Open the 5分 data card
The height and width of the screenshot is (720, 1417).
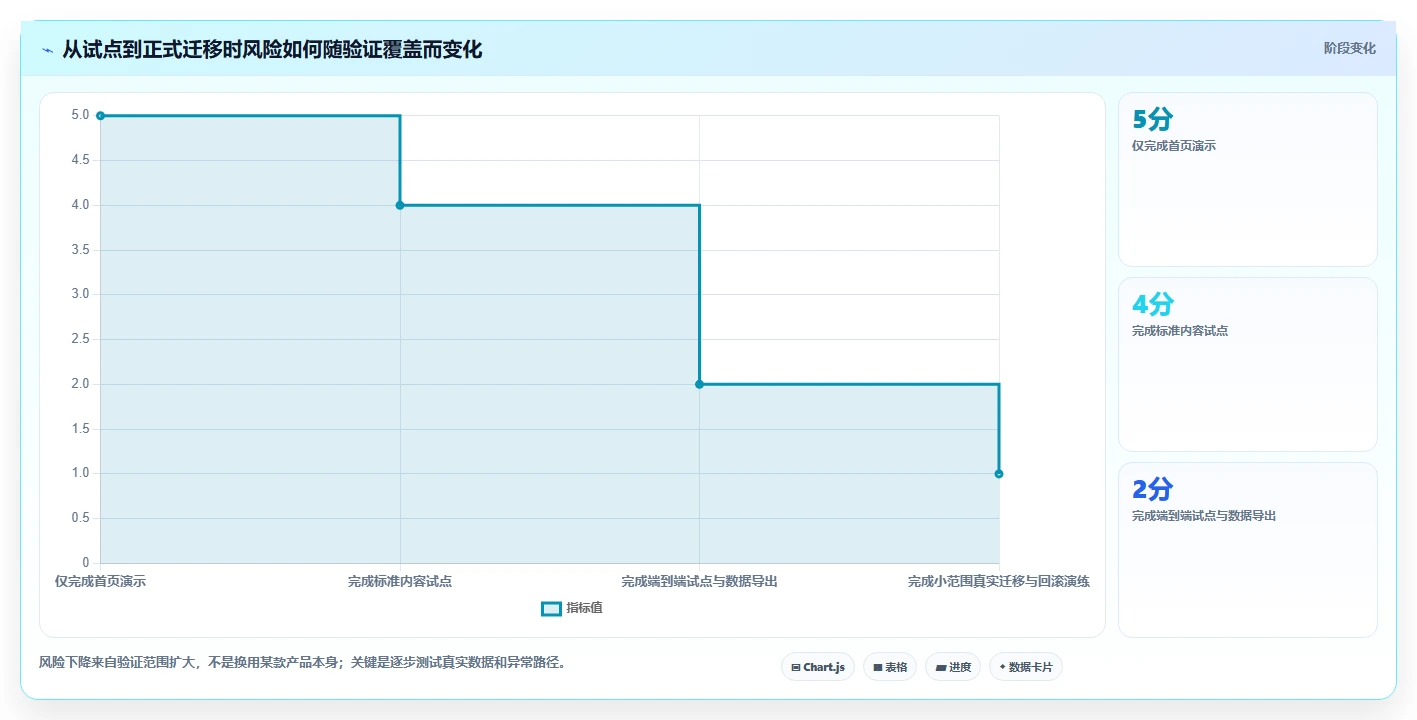pos(1248,180)
